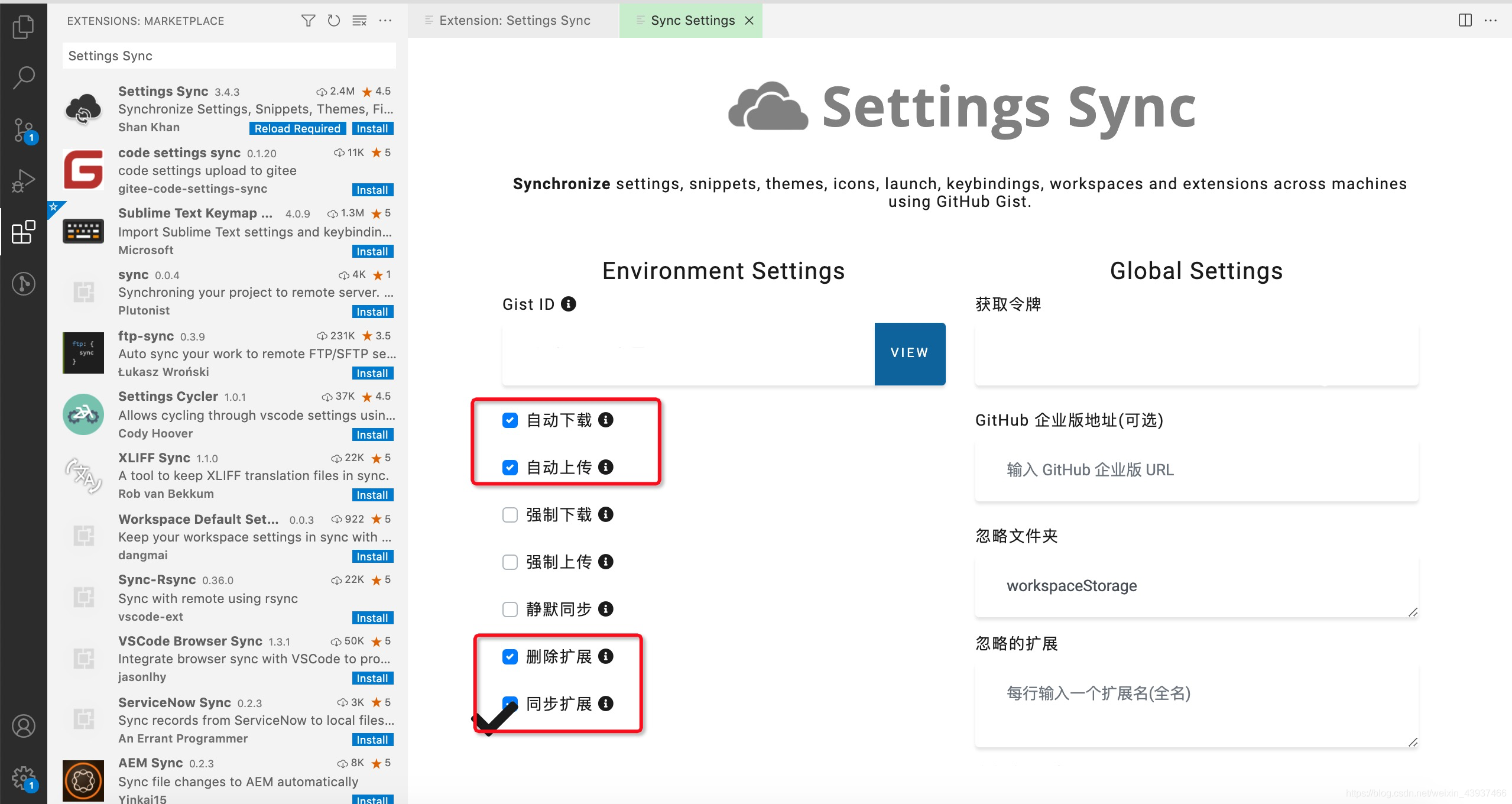The width and height of the screenshot is (1512, 804).
Task: Install the Settings Sync extension
Action: [x=372, y=128]
